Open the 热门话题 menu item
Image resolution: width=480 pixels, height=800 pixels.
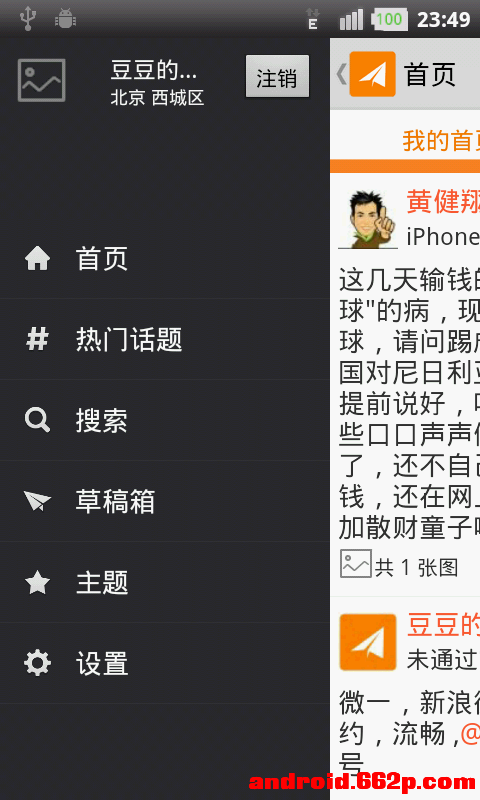click(x=164, y=339)
